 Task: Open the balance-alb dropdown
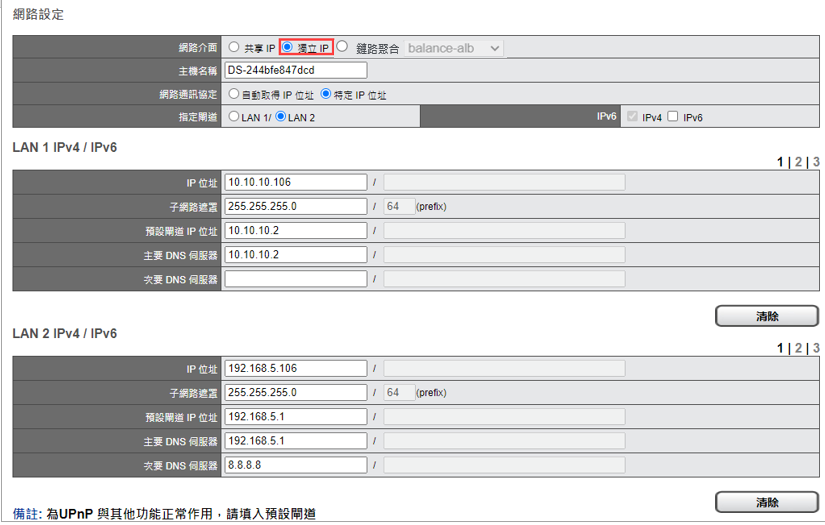point(454,48)
